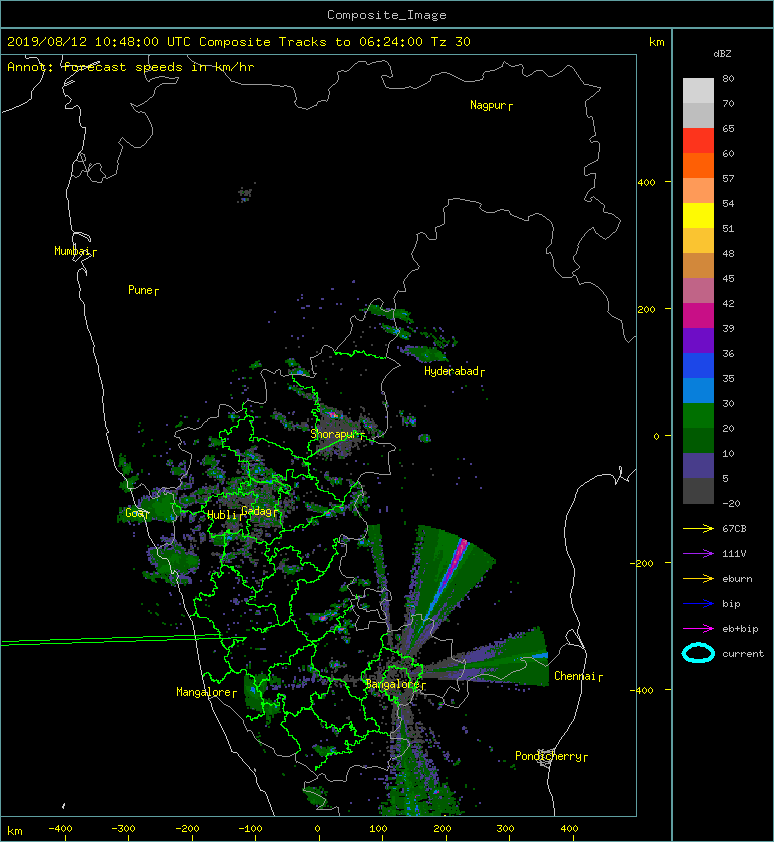The width and height of the screenshot is (774, 842).
Task: Pick the dark gray -20 dBZ swatch
Action: pos(698,490)
